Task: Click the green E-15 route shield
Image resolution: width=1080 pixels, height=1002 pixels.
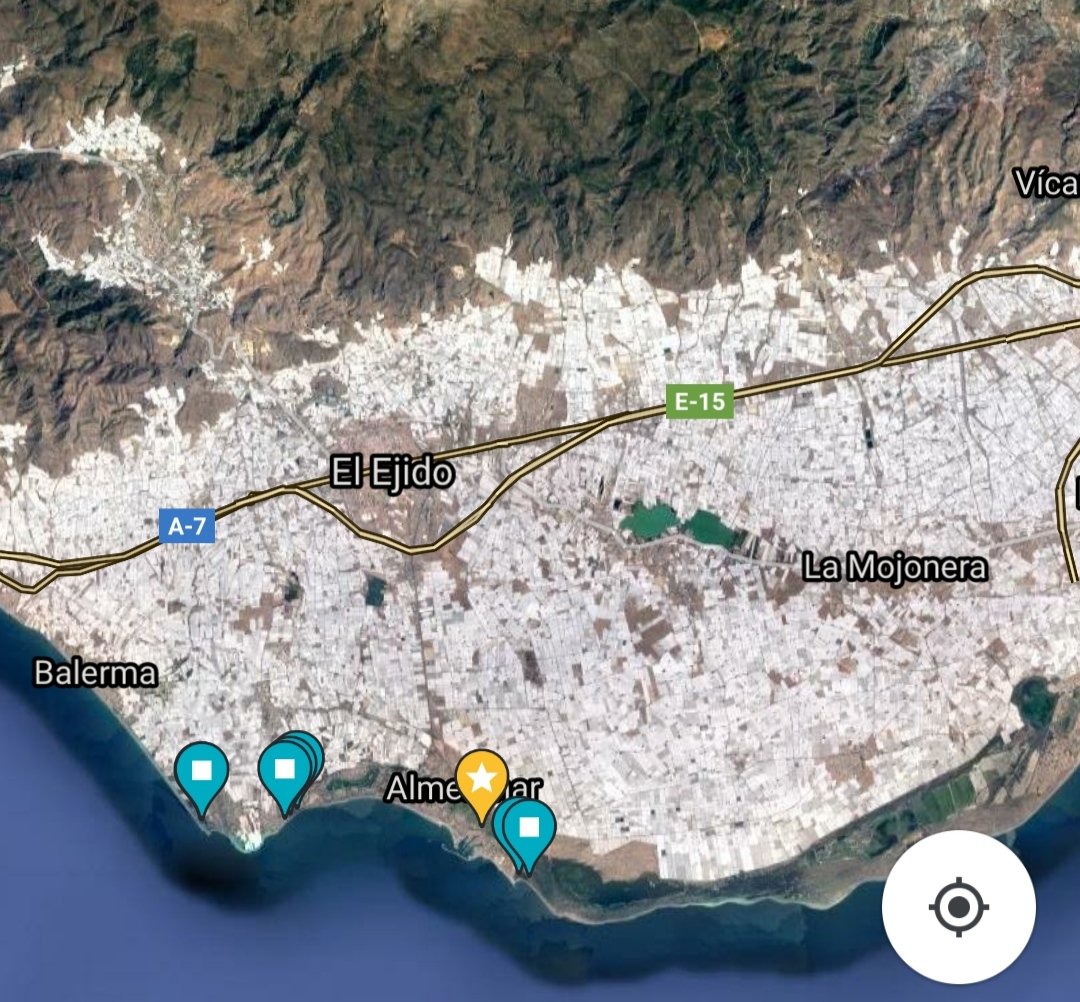Action: 700,401
